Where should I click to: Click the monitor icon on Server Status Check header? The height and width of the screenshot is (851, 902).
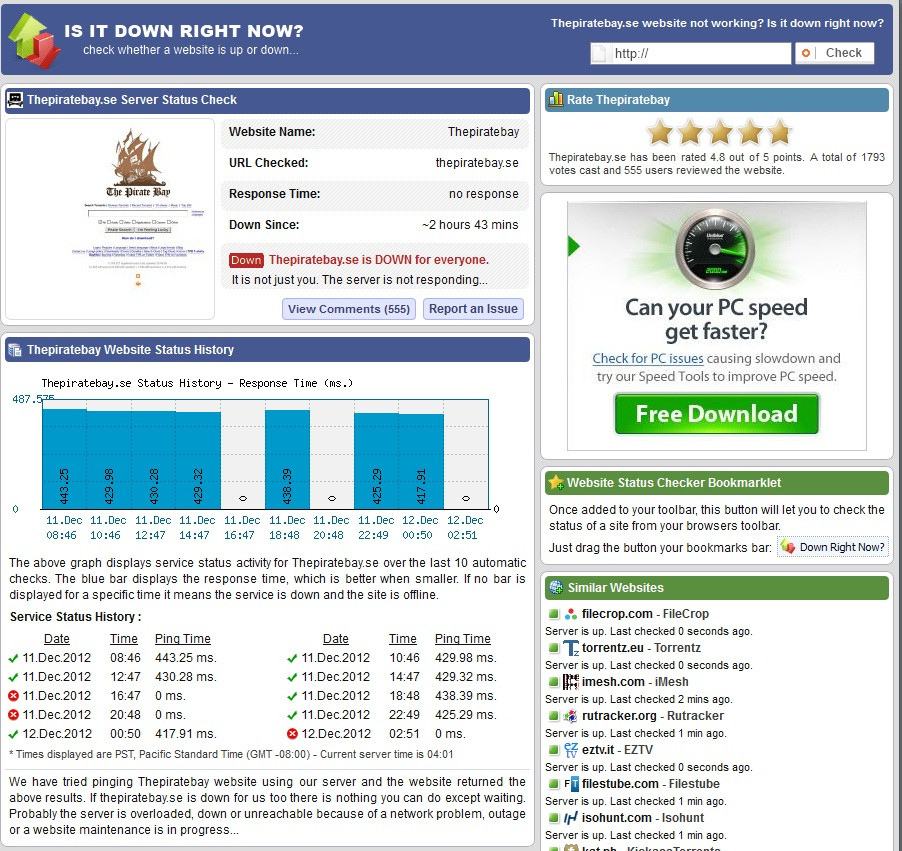16,100
